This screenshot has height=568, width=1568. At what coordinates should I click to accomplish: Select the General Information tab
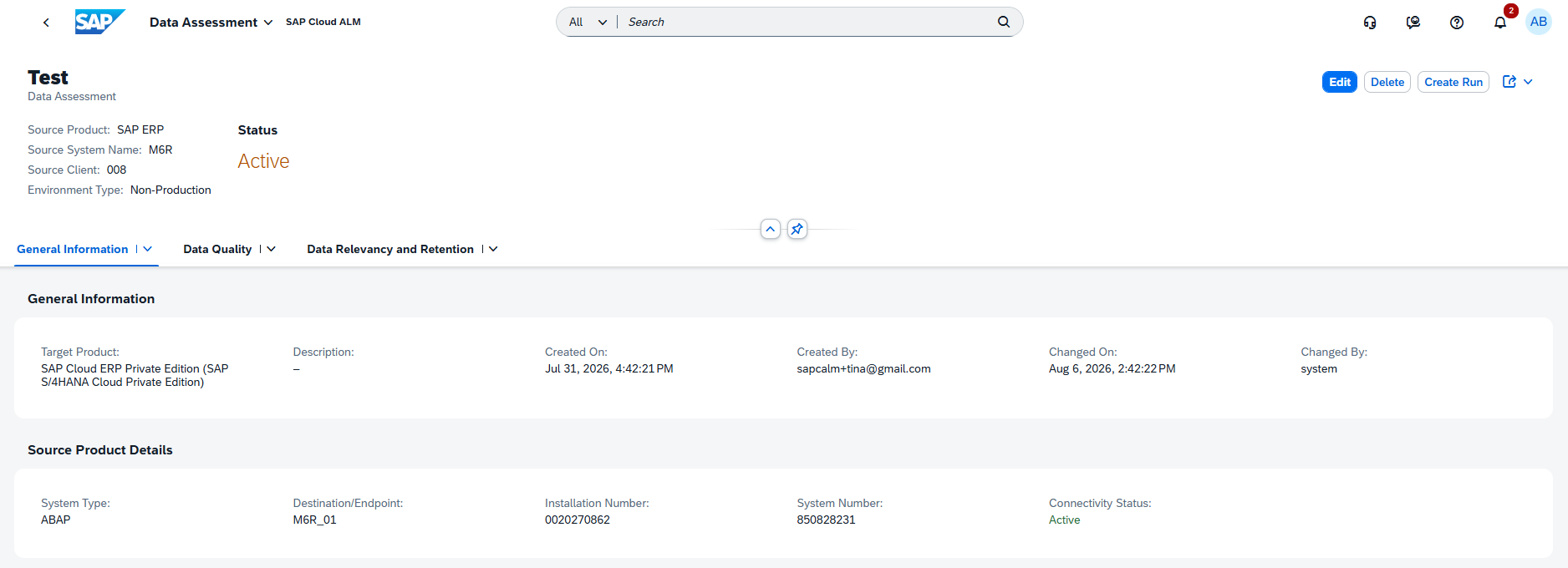coord(73,249)
